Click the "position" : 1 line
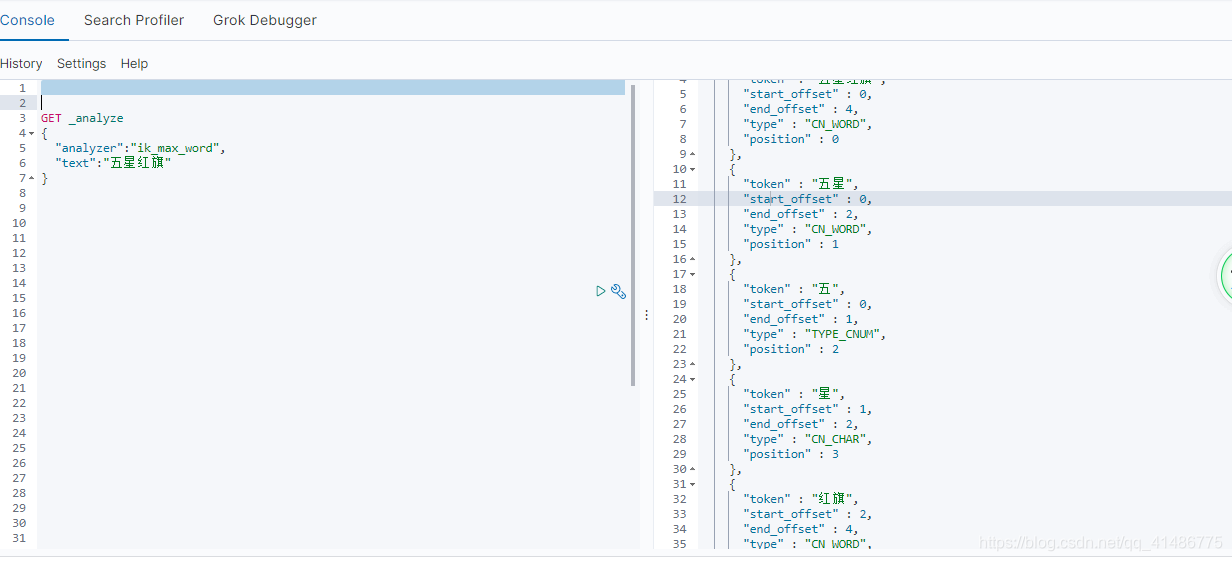This screenshot has height=561, width=1232. click(x=791, y=244)
